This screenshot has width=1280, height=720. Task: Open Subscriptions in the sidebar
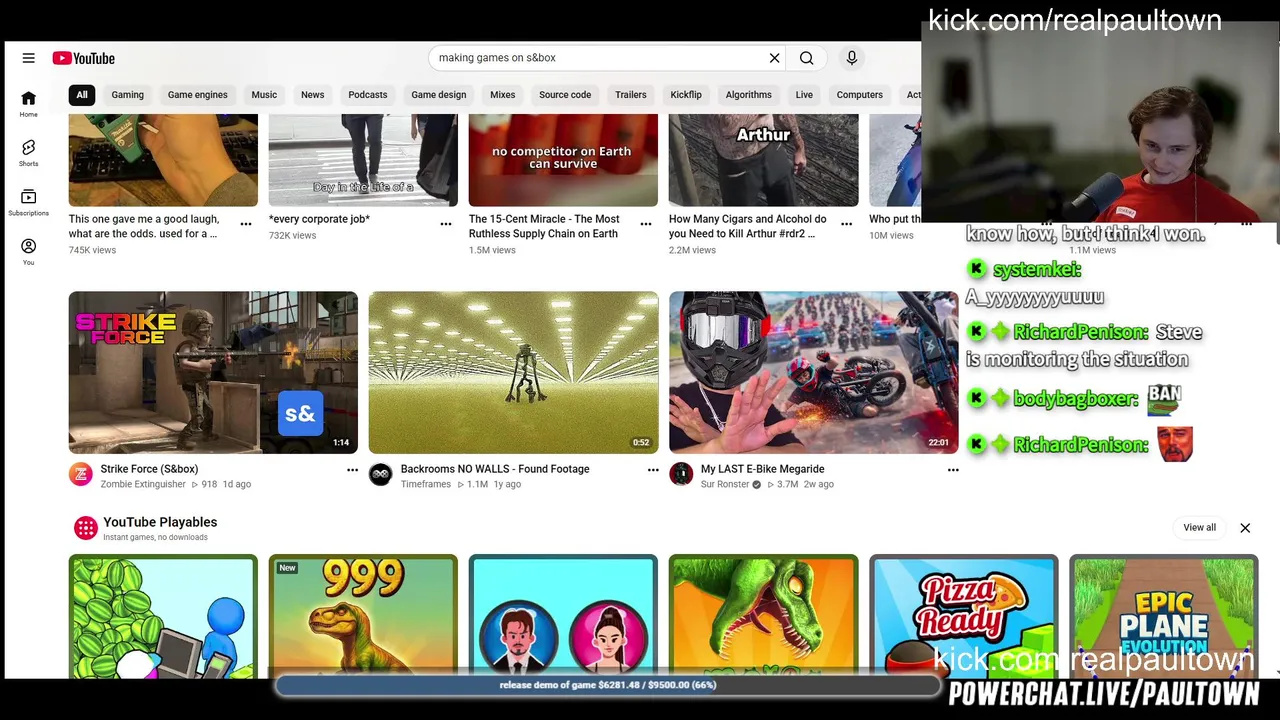28,202
